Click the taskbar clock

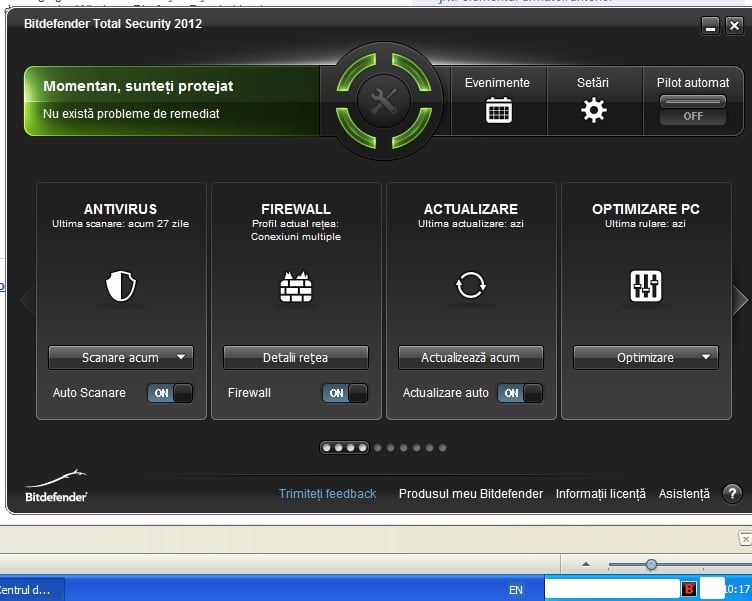738,589
